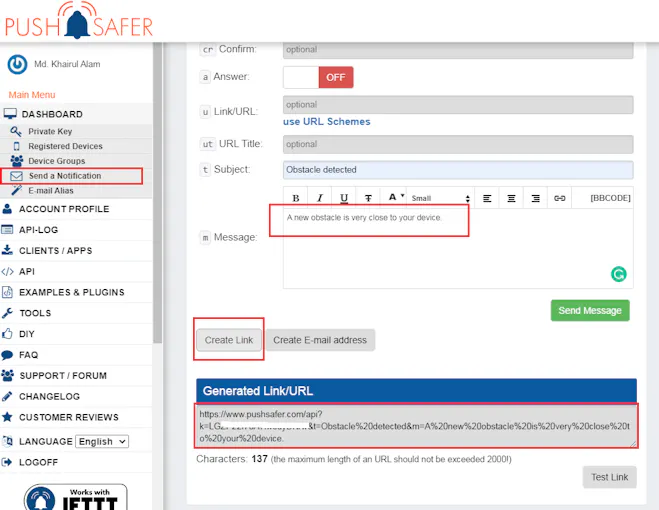Open Clients / Apps menu

(55, 251)
